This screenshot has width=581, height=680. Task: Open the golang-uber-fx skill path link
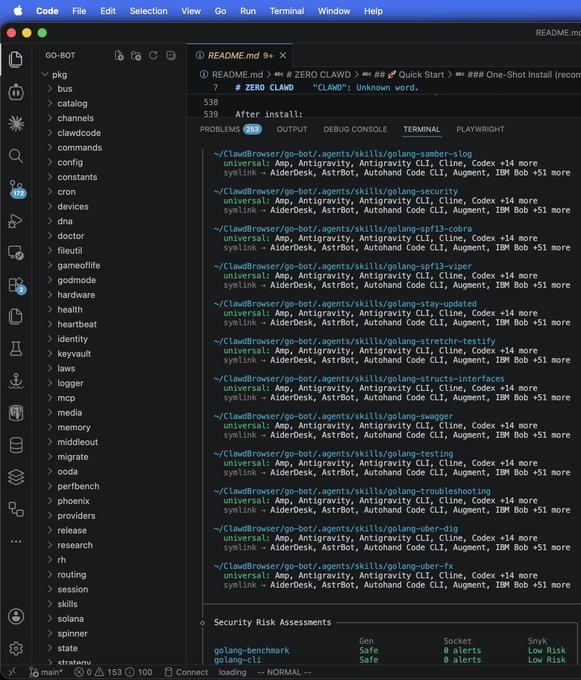pyautogui.click(x=333, y=566)
